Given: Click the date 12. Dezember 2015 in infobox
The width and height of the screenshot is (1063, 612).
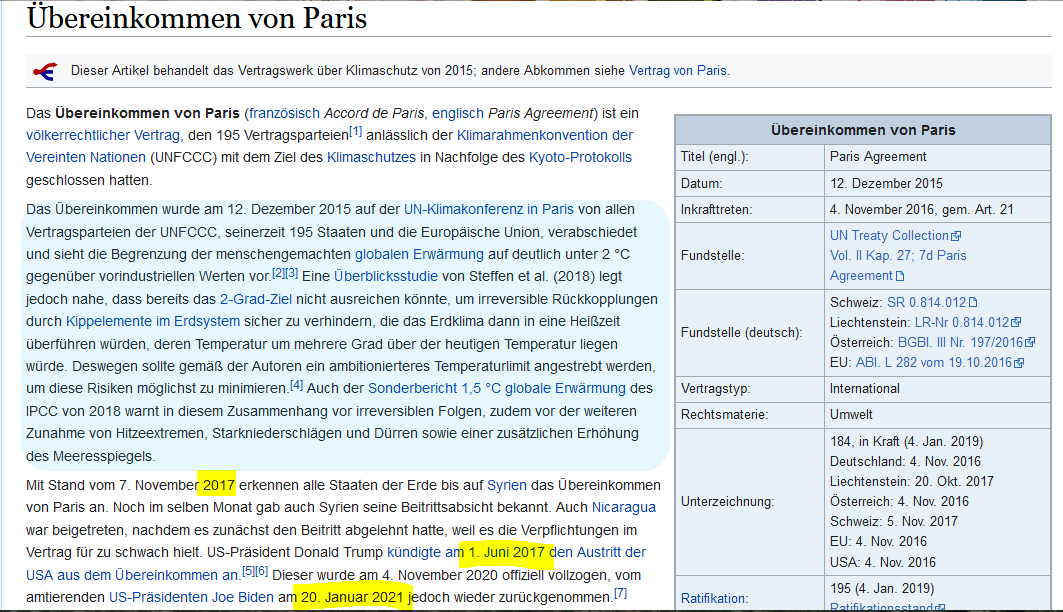Looking at the screenshot, I should point(886,184).
